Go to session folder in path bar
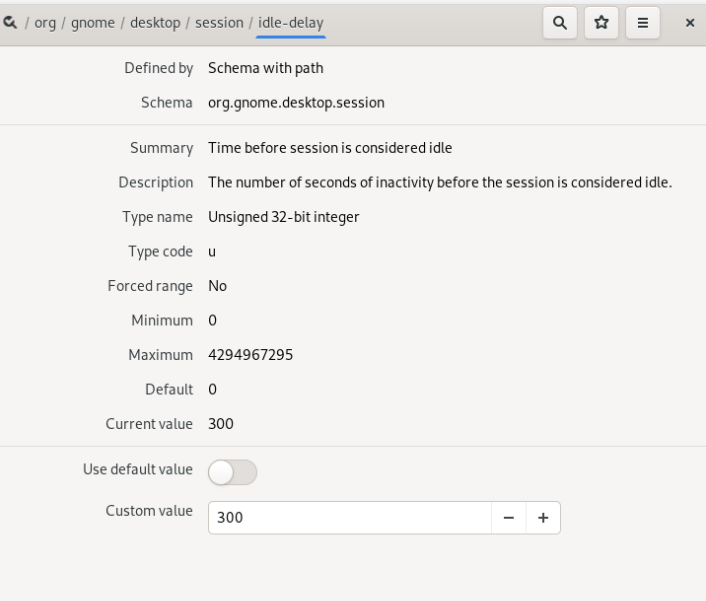Screen dimensions: 706x601 (219, 23)
